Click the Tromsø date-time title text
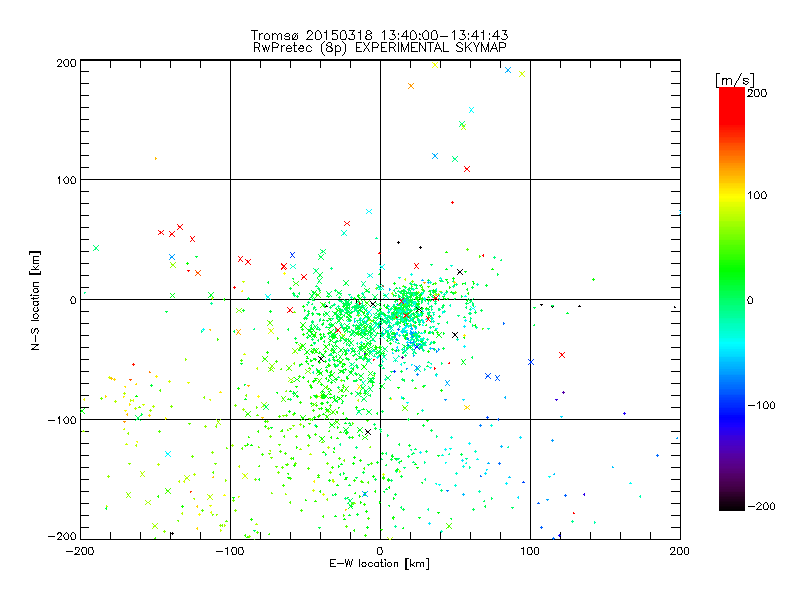Image resolution: width=800 pixels, height=600 pixels. (380, 35)
